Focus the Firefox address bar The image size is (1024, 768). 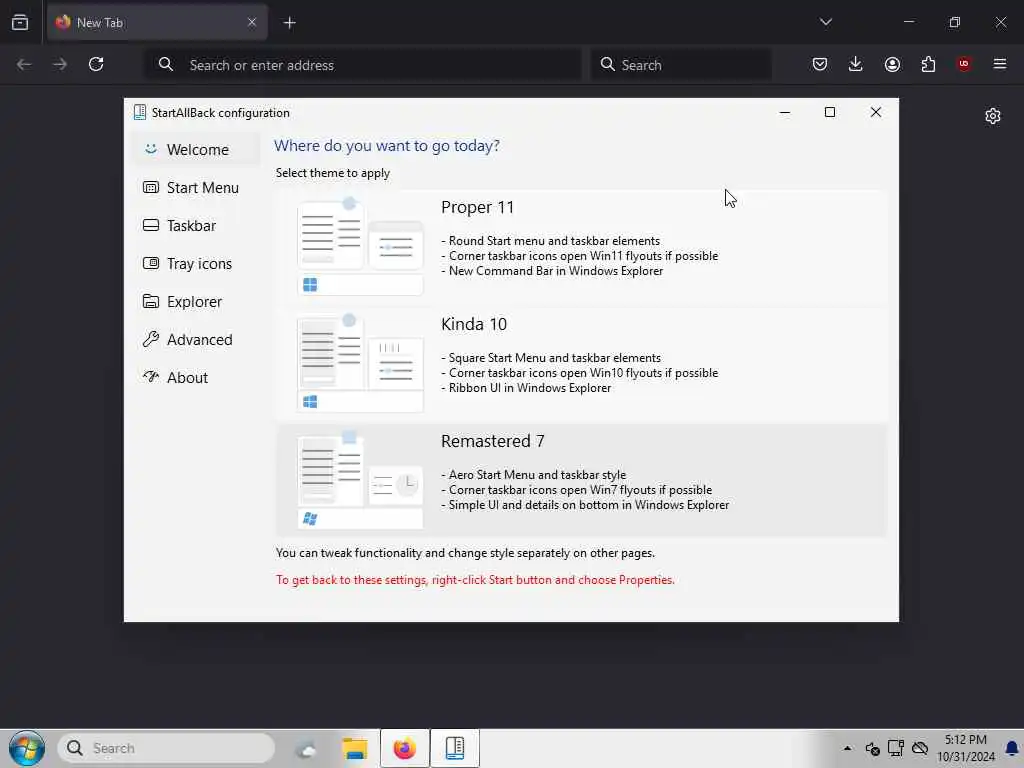pos(362,65)
